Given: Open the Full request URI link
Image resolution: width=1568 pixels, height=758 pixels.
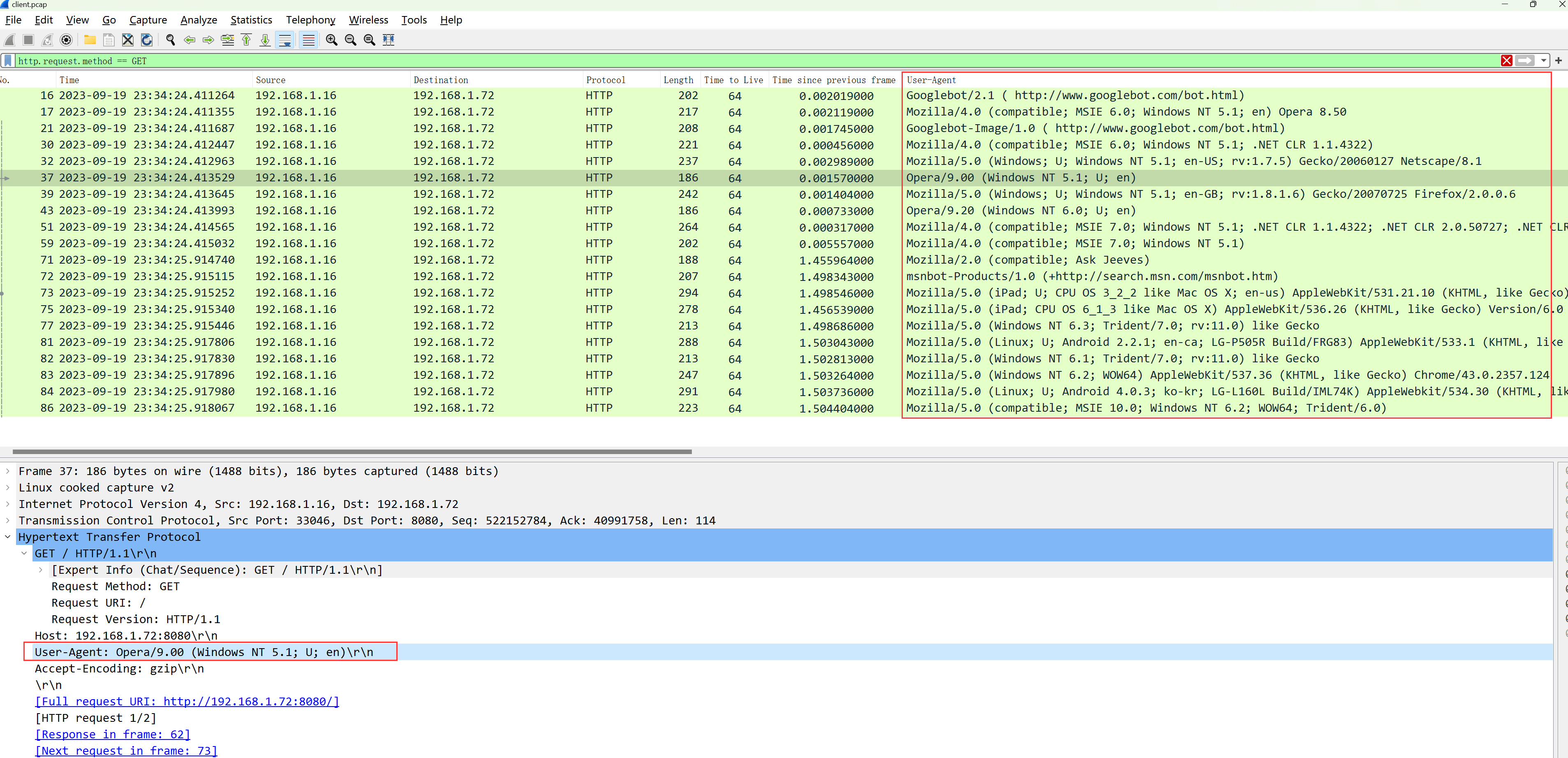Looking at the screenshot, I should coord(187,701).
